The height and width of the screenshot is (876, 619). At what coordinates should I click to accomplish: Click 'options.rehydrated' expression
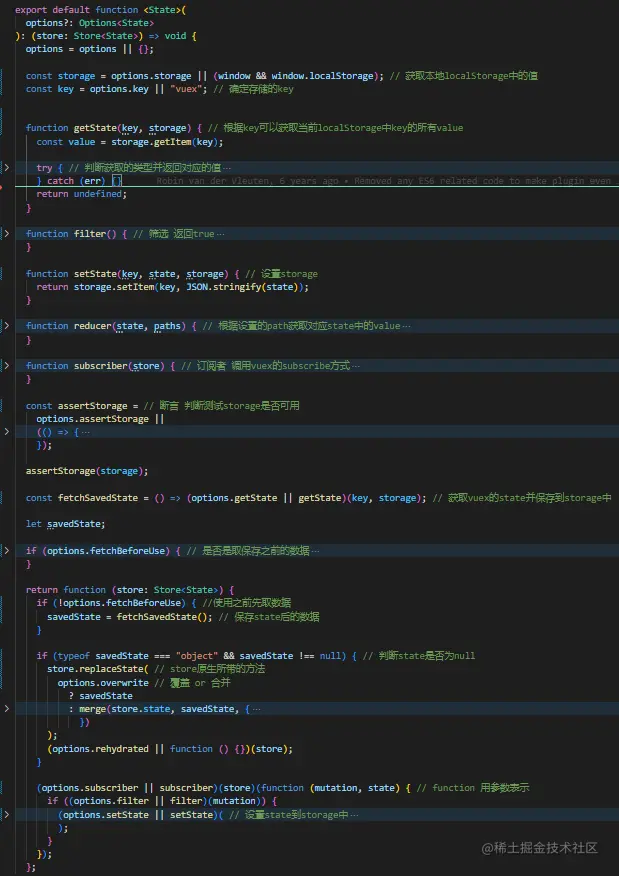click(x=101, y=749)
